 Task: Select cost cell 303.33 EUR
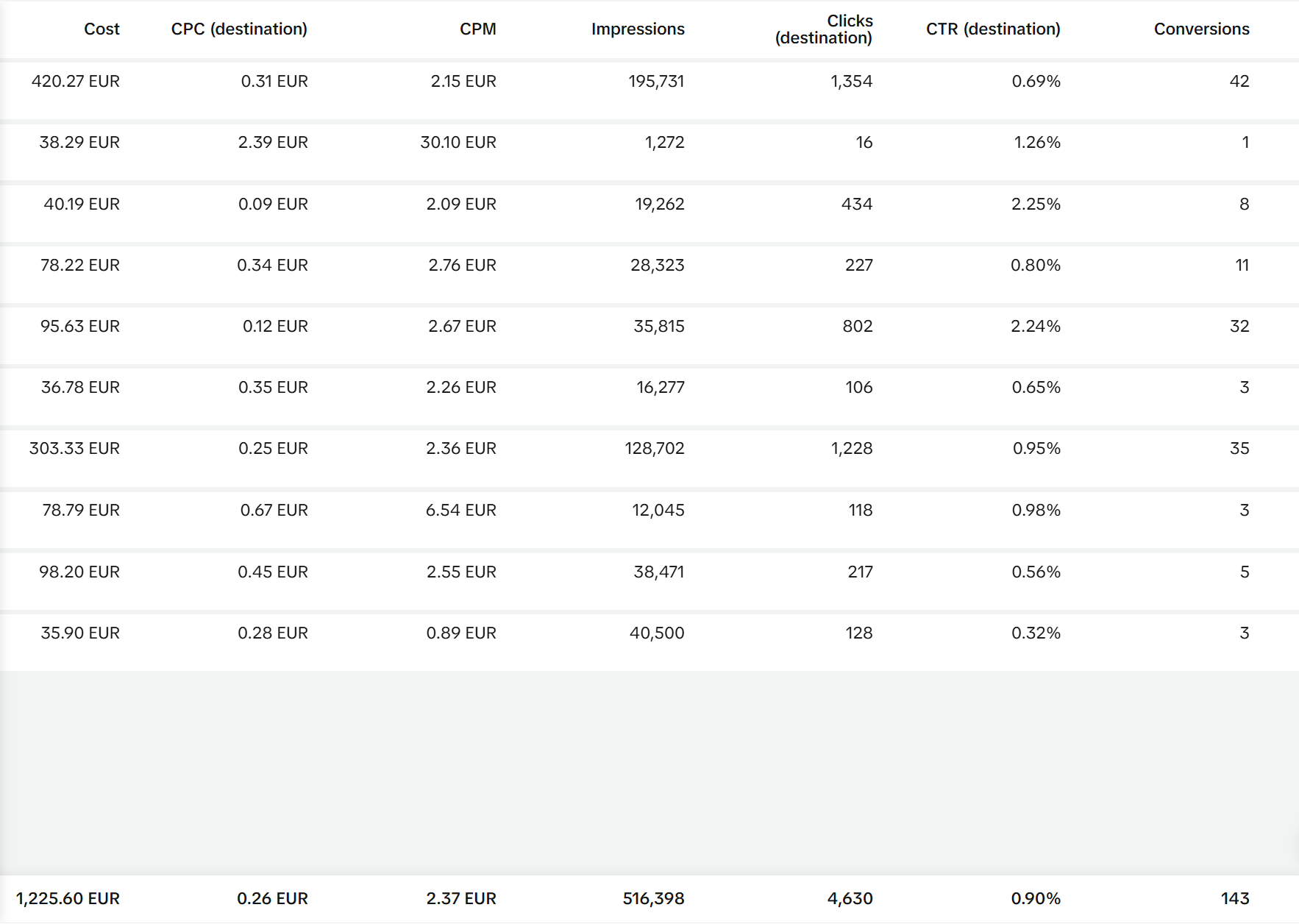(x=74, y=449)
